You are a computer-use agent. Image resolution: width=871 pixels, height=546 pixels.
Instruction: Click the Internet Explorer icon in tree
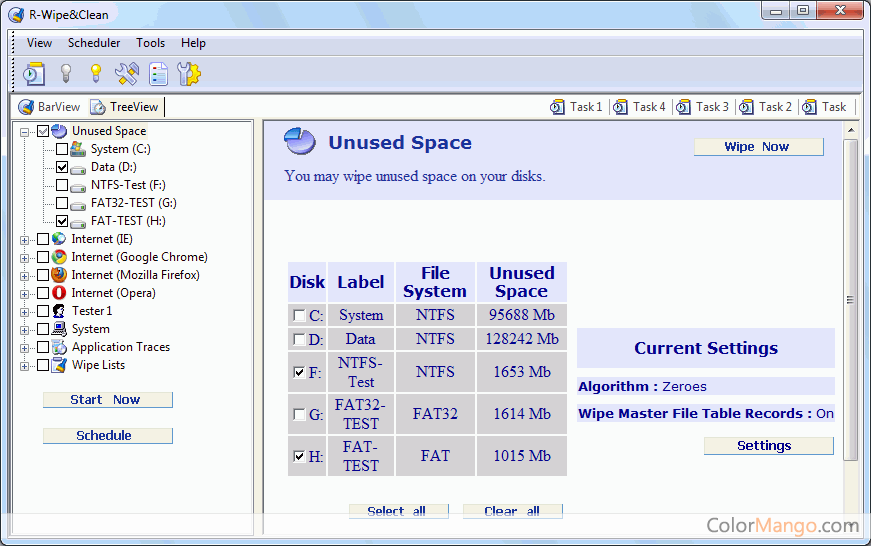pos(59,239)
